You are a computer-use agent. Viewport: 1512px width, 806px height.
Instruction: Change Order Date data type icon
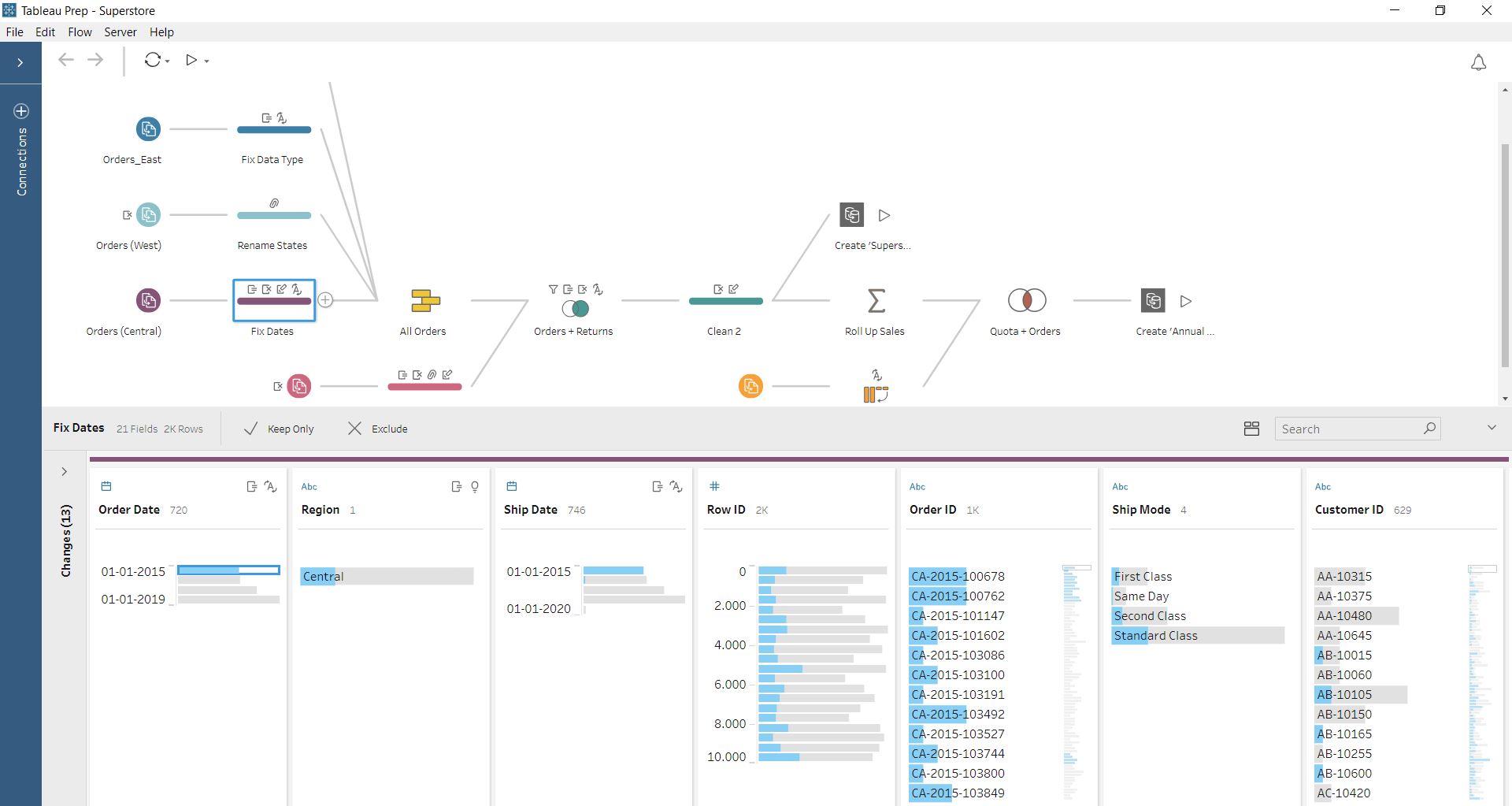pyautogui.click(x=106, y=486)
